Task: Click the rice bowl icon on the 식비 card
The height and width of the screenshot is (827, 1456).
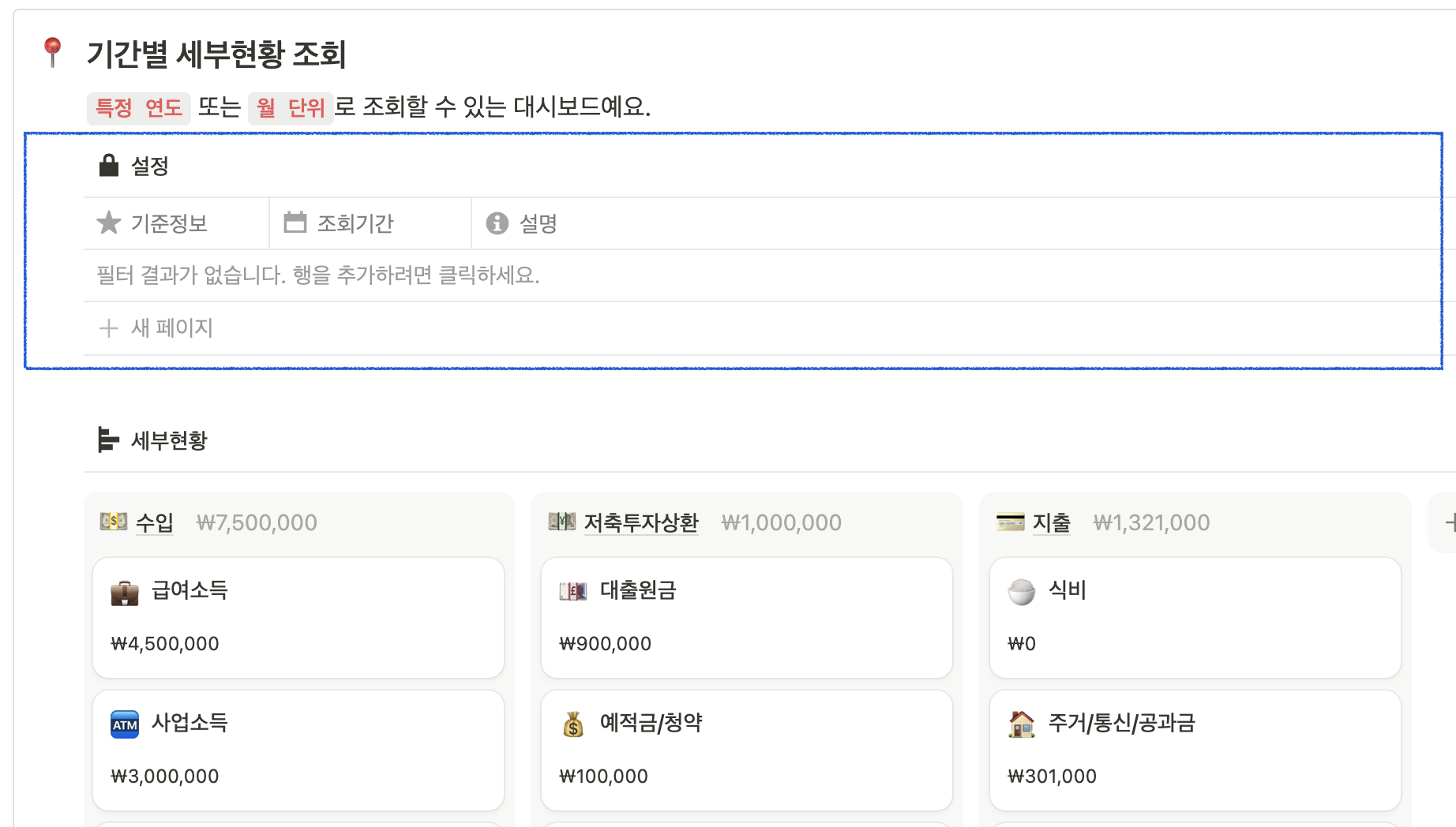Action: click(1021, 590)
